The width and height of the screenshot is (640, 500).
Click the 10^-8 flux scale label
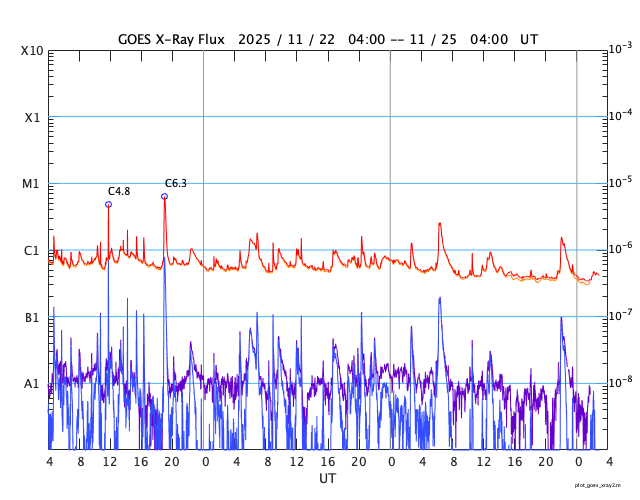click(x=620, y=382)
